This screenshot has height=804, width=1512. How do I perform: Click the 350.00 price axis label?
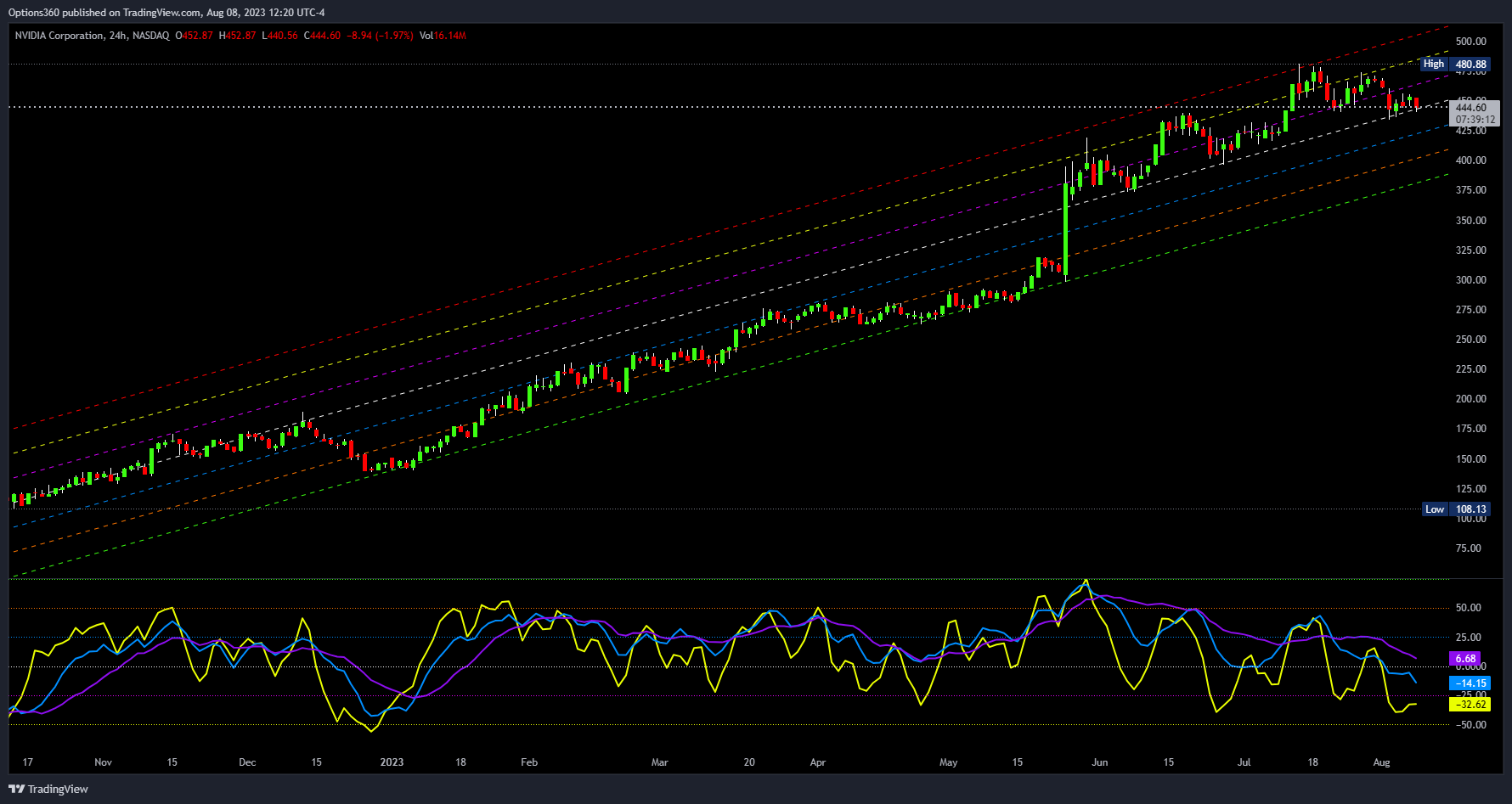pos(1471,220)
